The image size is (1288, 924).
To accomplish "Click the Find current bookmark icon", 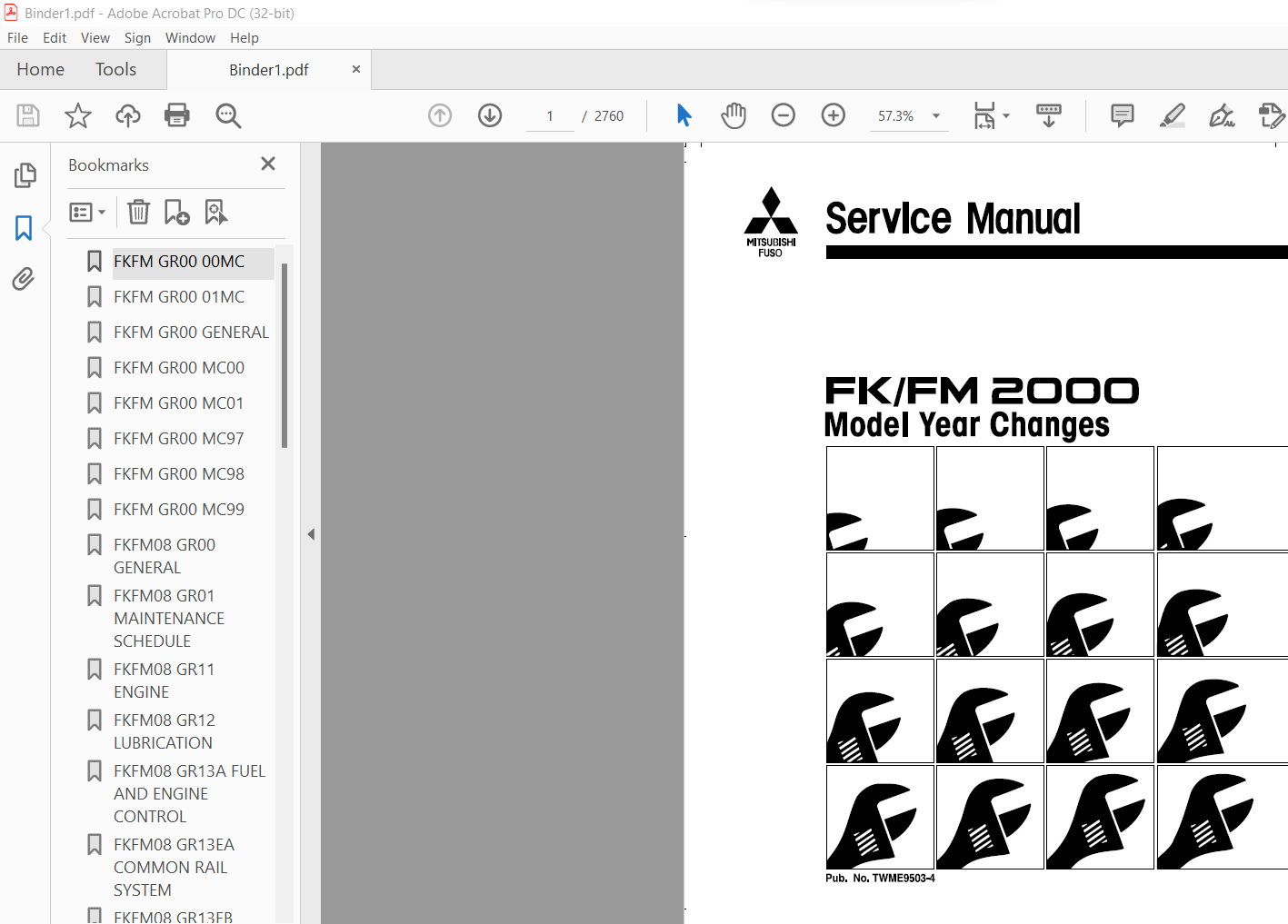I will pyautogui.click(x=215, y=212).
